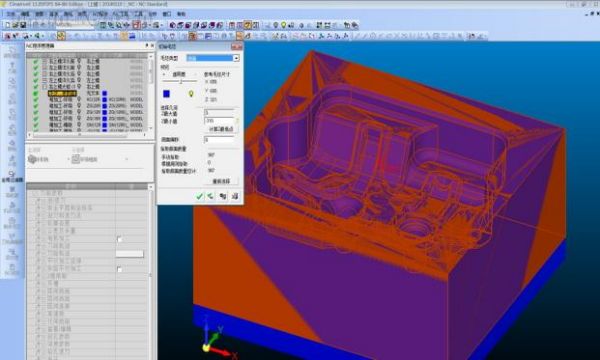
Task: Click the green arrow apply icon beside the check mark
Action: pos(211,196)
